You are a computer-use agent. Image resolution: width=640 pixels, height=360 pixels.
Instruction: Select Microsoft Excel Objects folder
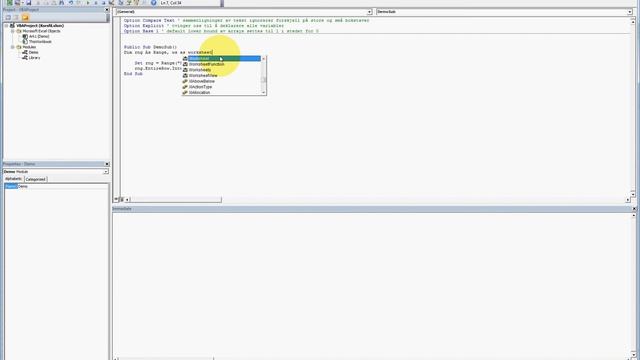click(x=41, y=31)
